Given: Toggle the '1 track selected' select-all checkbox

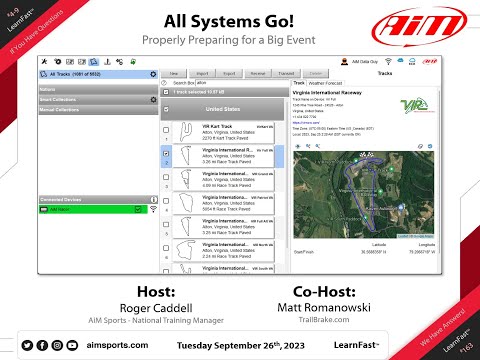Looking at the screenshot, I should click(x=166, y=92).
